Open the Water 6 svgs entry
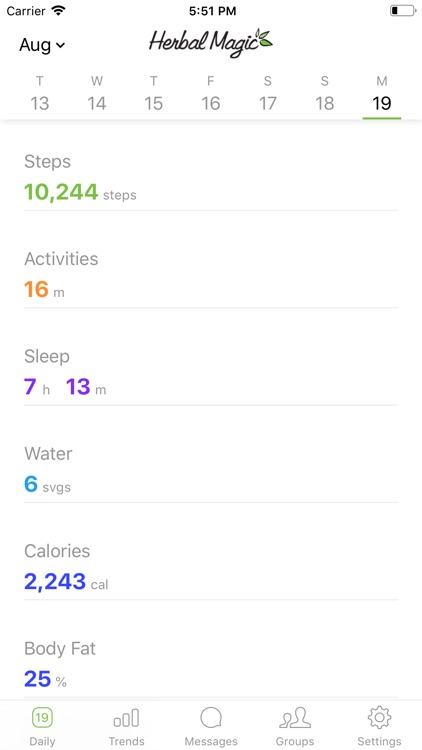422x750 pixels. pos(211,470)
